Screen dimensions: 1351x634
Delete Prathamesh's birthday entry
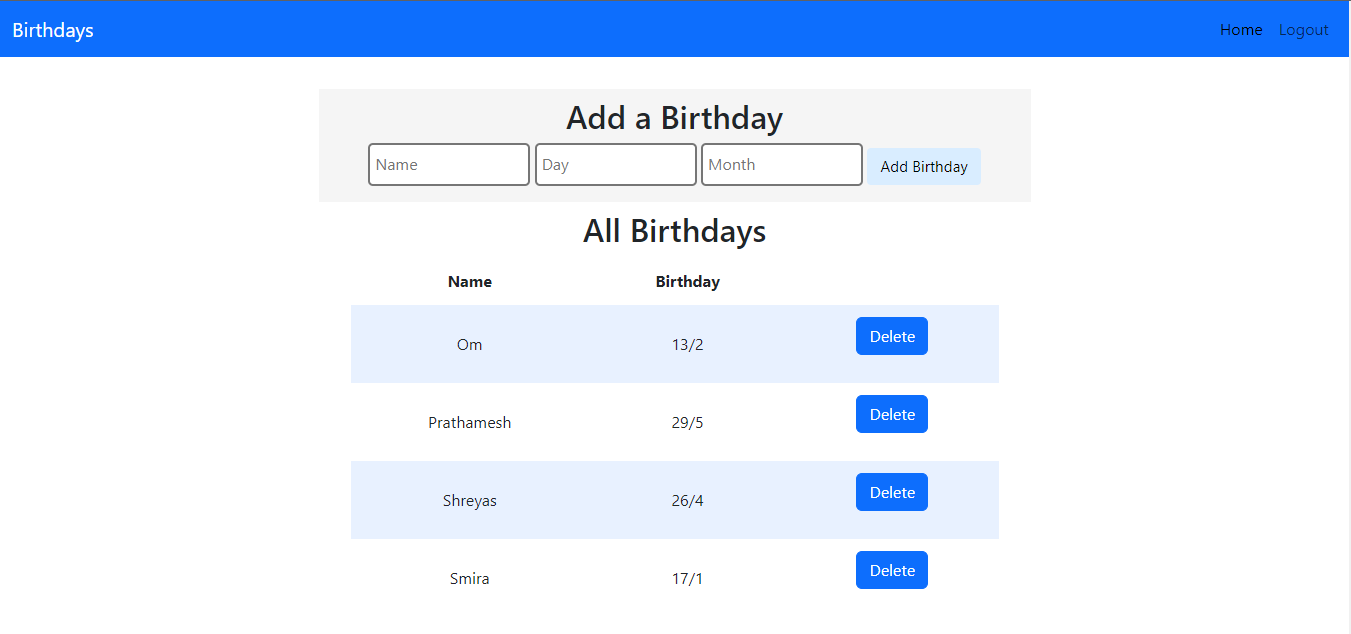click(x=892, y=414)
